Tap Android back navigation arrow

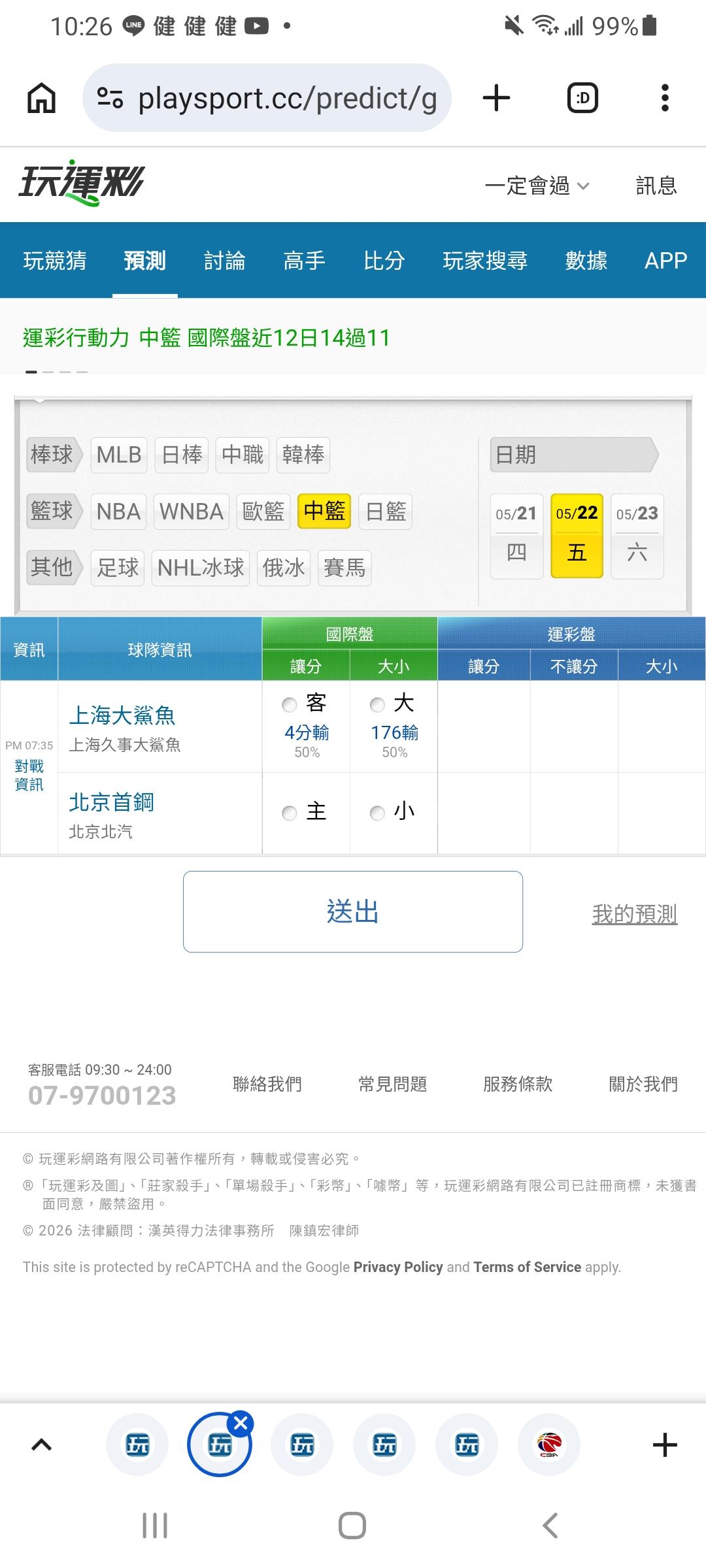coord(550,1526)
